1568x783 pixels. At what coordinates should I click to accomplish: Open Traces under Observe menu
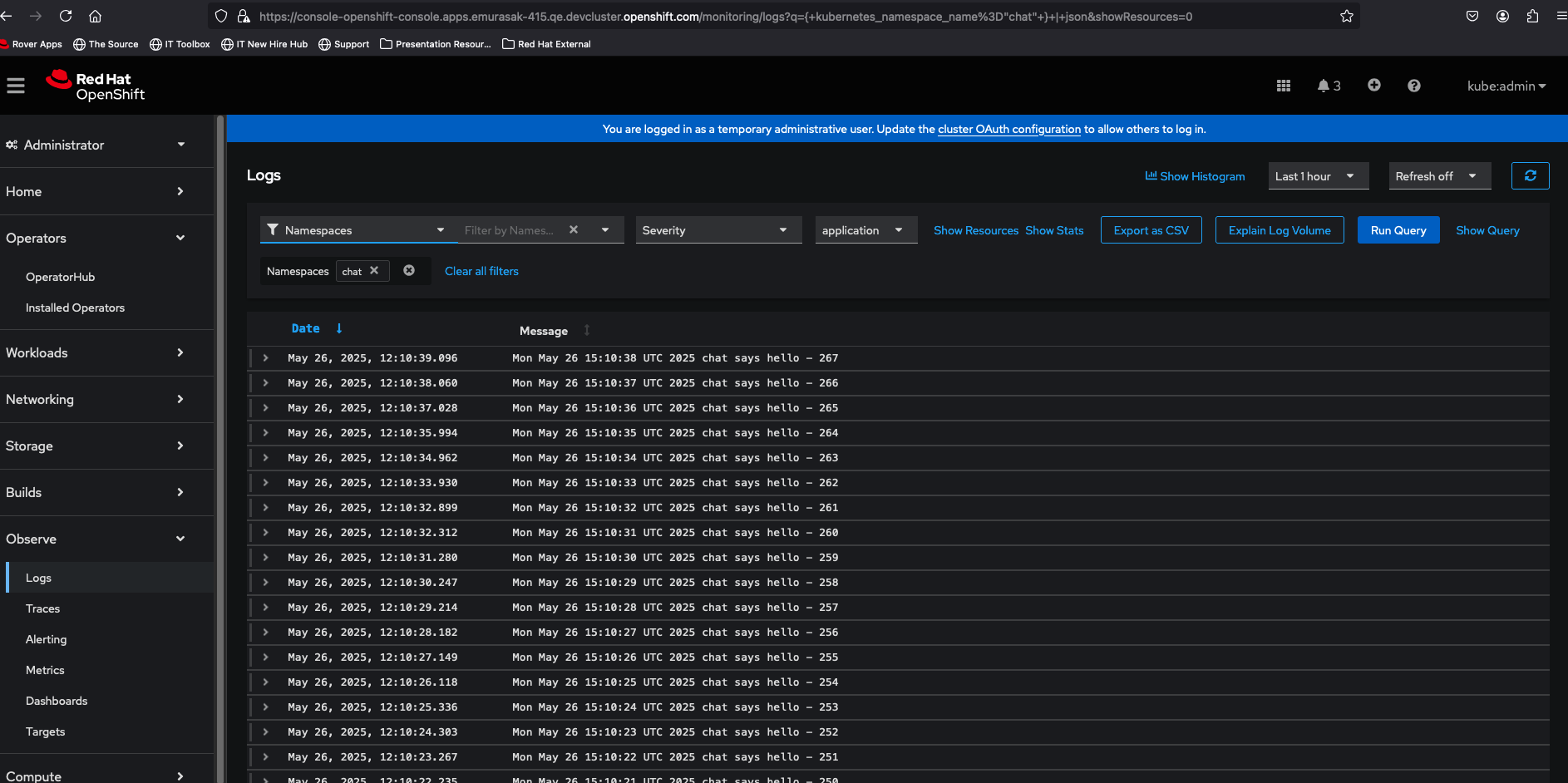(42, 608)
